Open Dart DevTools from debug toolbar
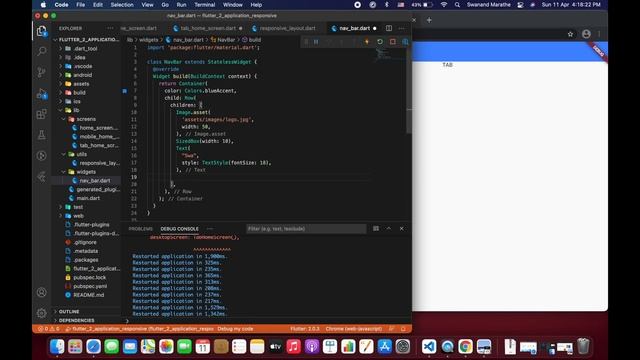The height and width of the screenshot is (360, 640). [405, 42]
